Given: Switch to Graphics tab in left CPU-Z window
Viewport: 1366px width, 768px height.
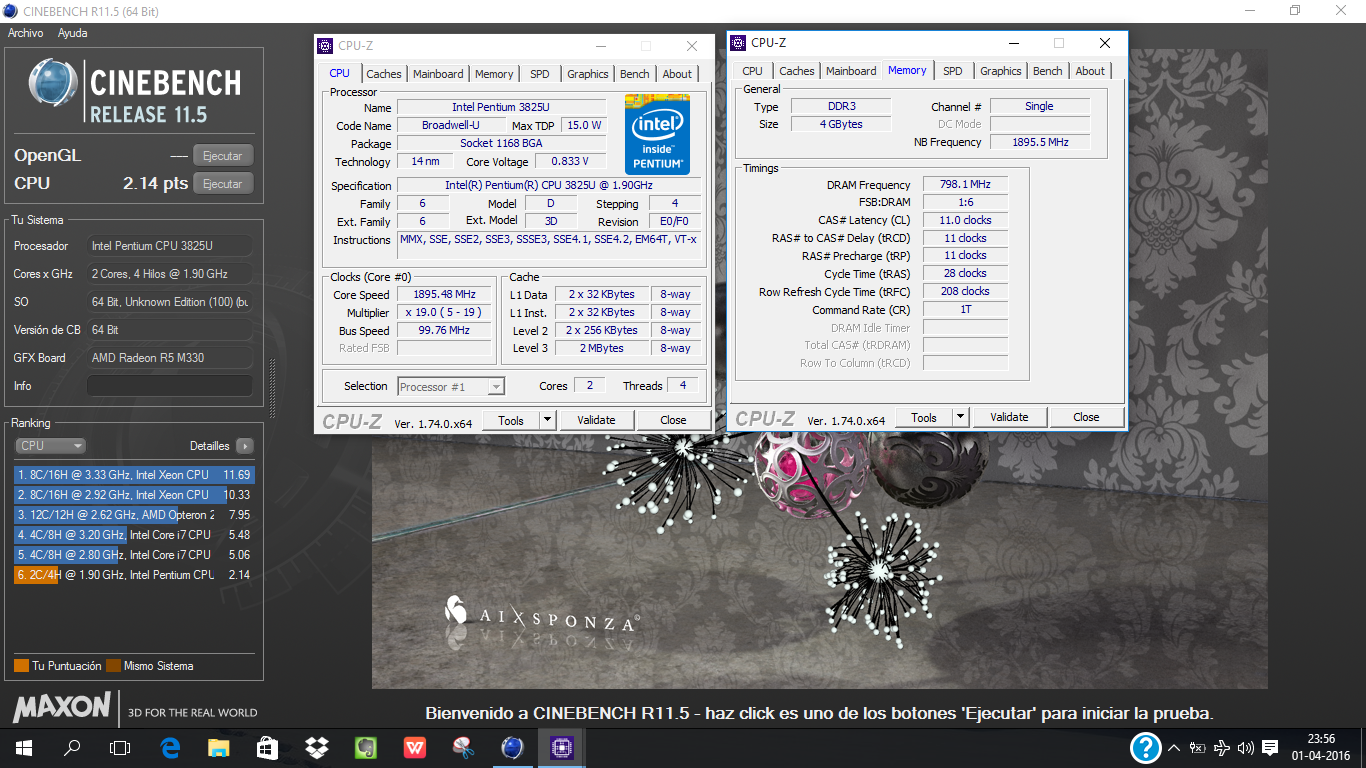Looking at the screenshot, I should pos(588,74).
